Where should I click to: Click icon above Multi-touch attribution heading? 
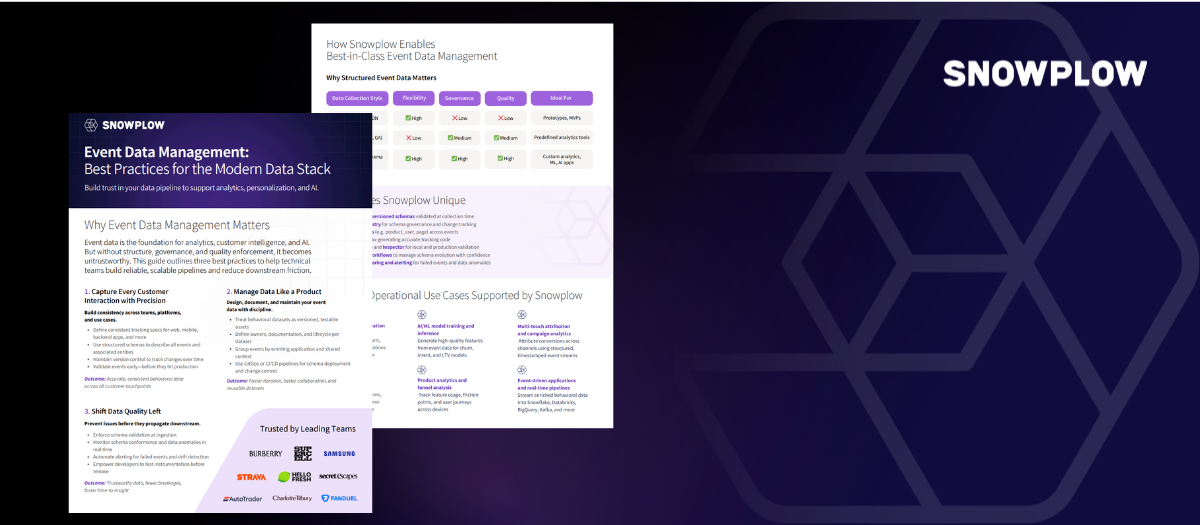click(522, 314)
